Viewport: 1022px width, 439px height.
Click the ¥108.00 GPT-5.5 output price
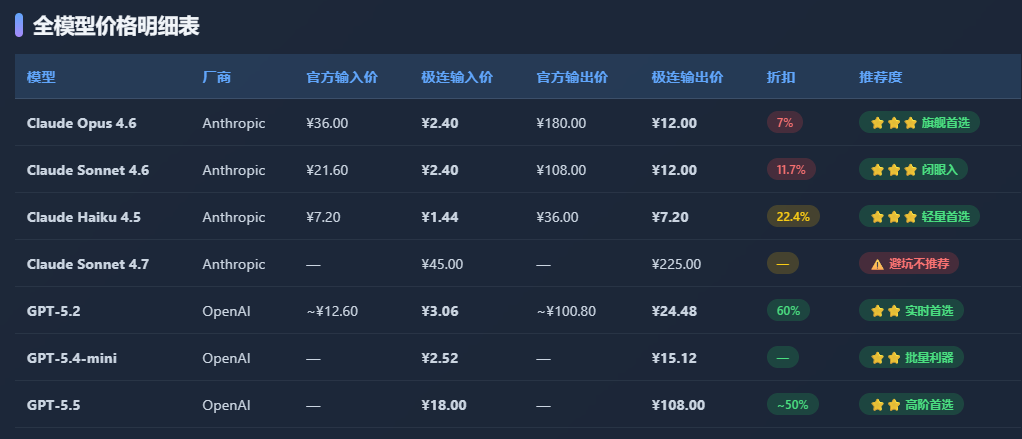pos(678,405)
